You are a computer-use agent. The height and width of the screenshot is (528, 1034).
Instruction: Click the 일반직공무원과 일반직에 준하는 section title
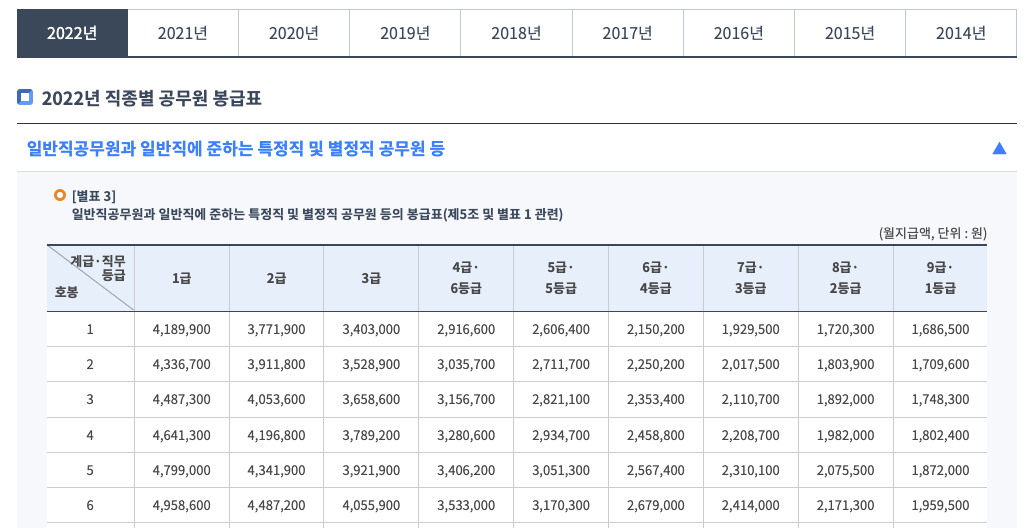(x=235, y=148)
